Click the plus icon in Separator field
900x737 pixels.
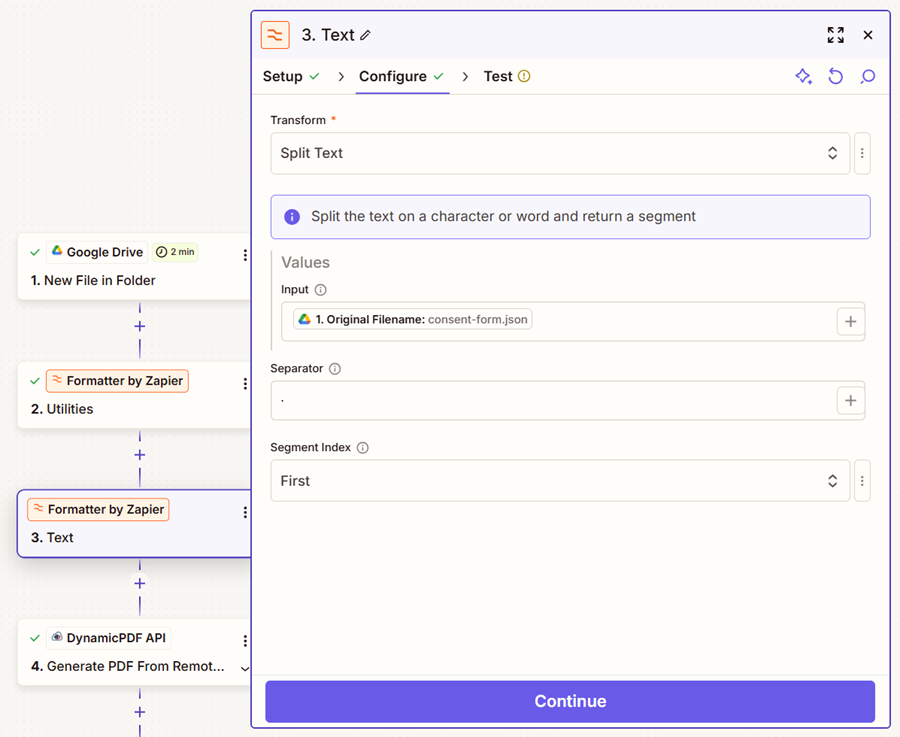click(850, 401)
